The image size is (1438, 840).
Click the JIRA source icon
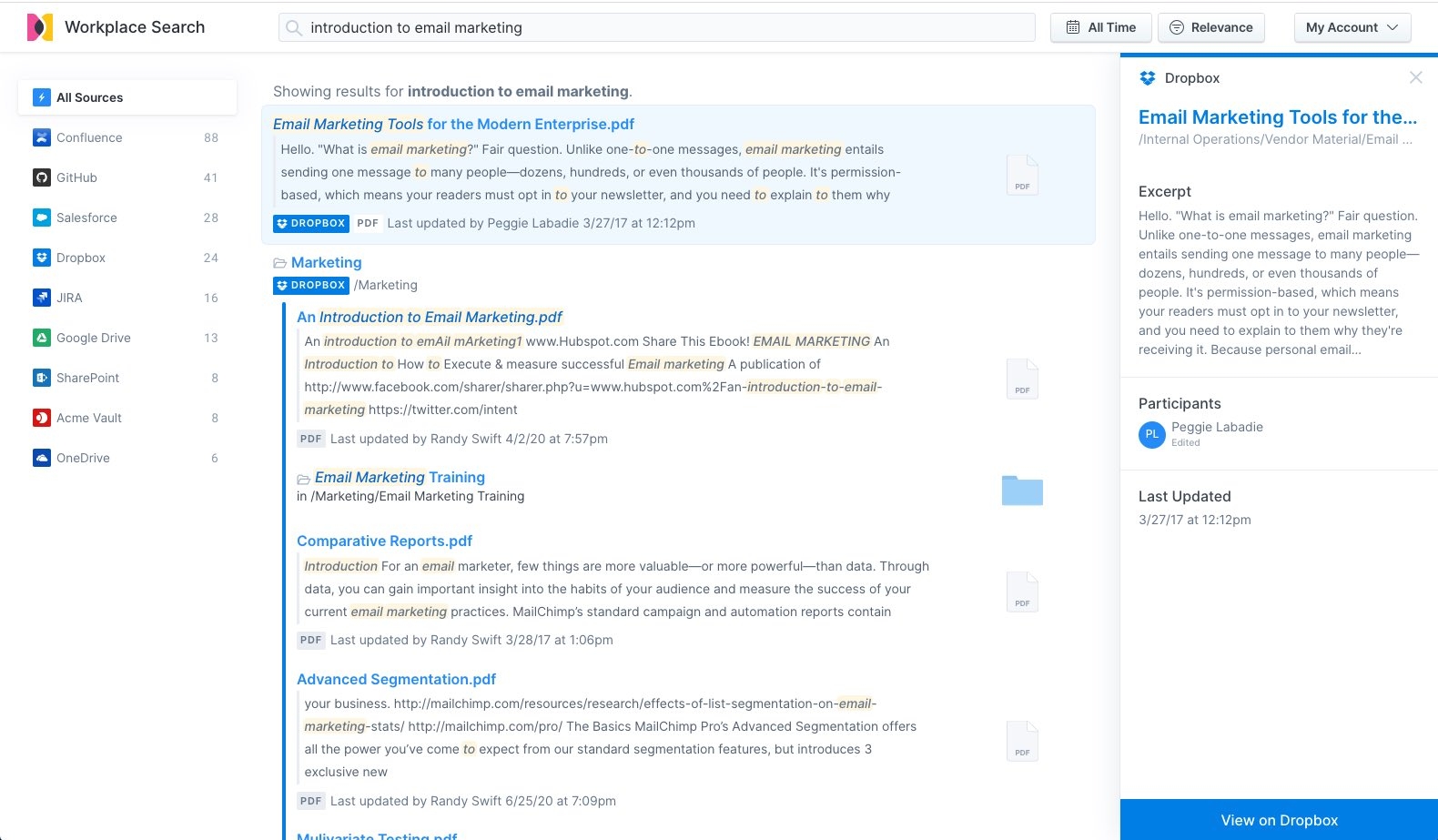(x=42, y=298)
